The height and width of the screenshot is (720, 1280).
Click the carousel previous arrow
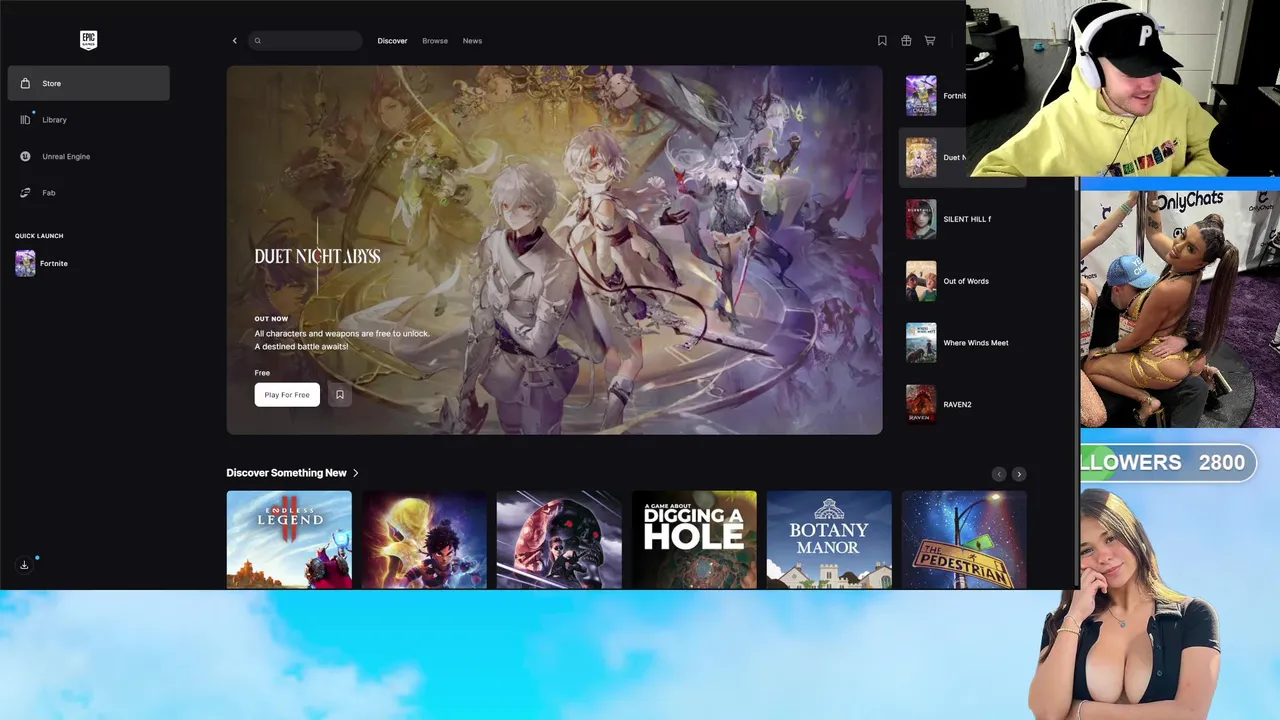pos(998,474)
